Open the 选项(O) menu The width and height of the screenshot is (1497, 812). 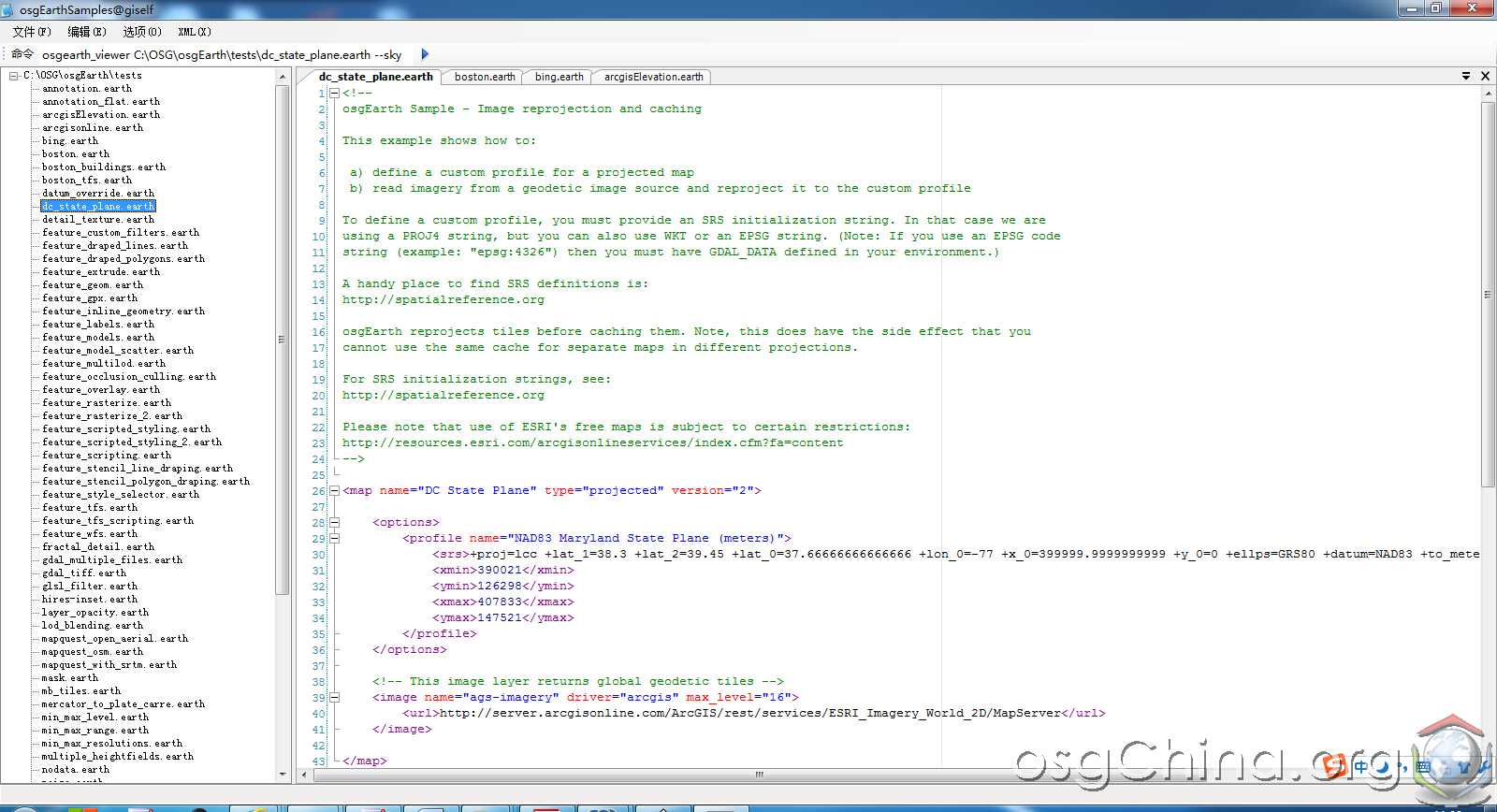click(142, 32)
